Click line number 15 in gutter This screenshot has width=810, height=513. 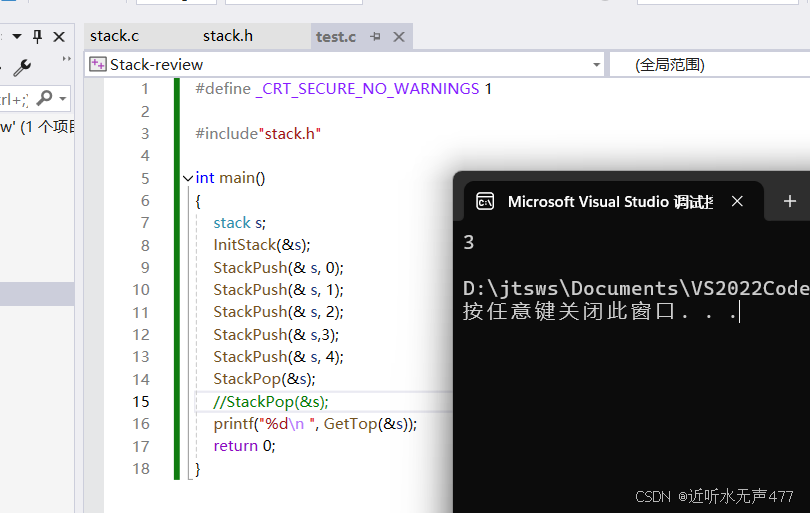click(141, 401)
